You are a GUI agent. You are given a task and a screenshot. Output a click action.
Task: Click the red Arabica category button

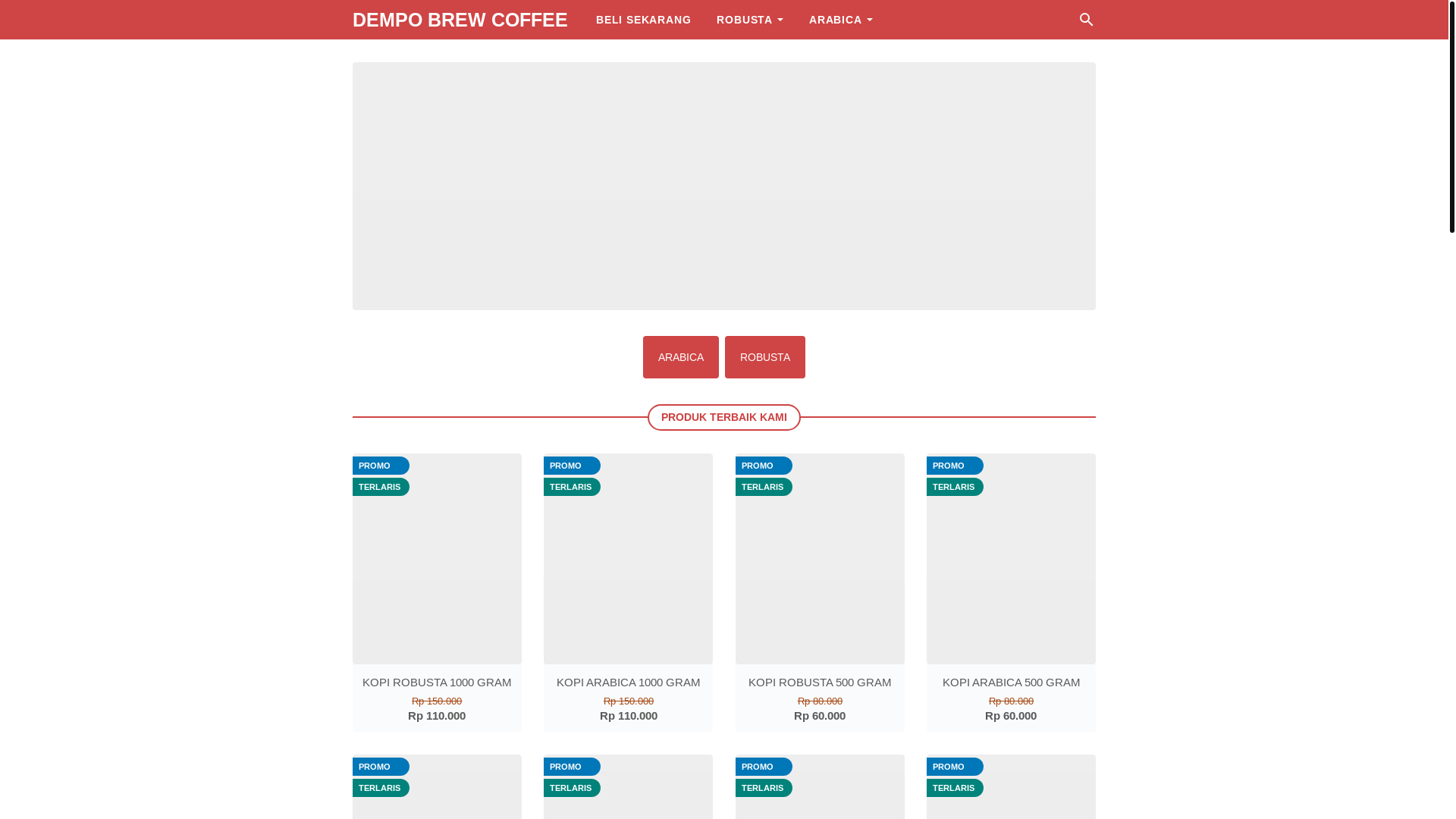click(681, 357)
